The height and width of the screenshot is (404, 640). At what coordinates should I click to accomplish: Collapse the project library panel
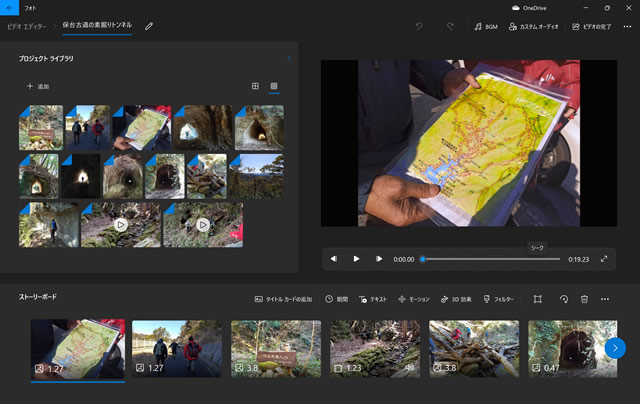click(x=289, y=59)
